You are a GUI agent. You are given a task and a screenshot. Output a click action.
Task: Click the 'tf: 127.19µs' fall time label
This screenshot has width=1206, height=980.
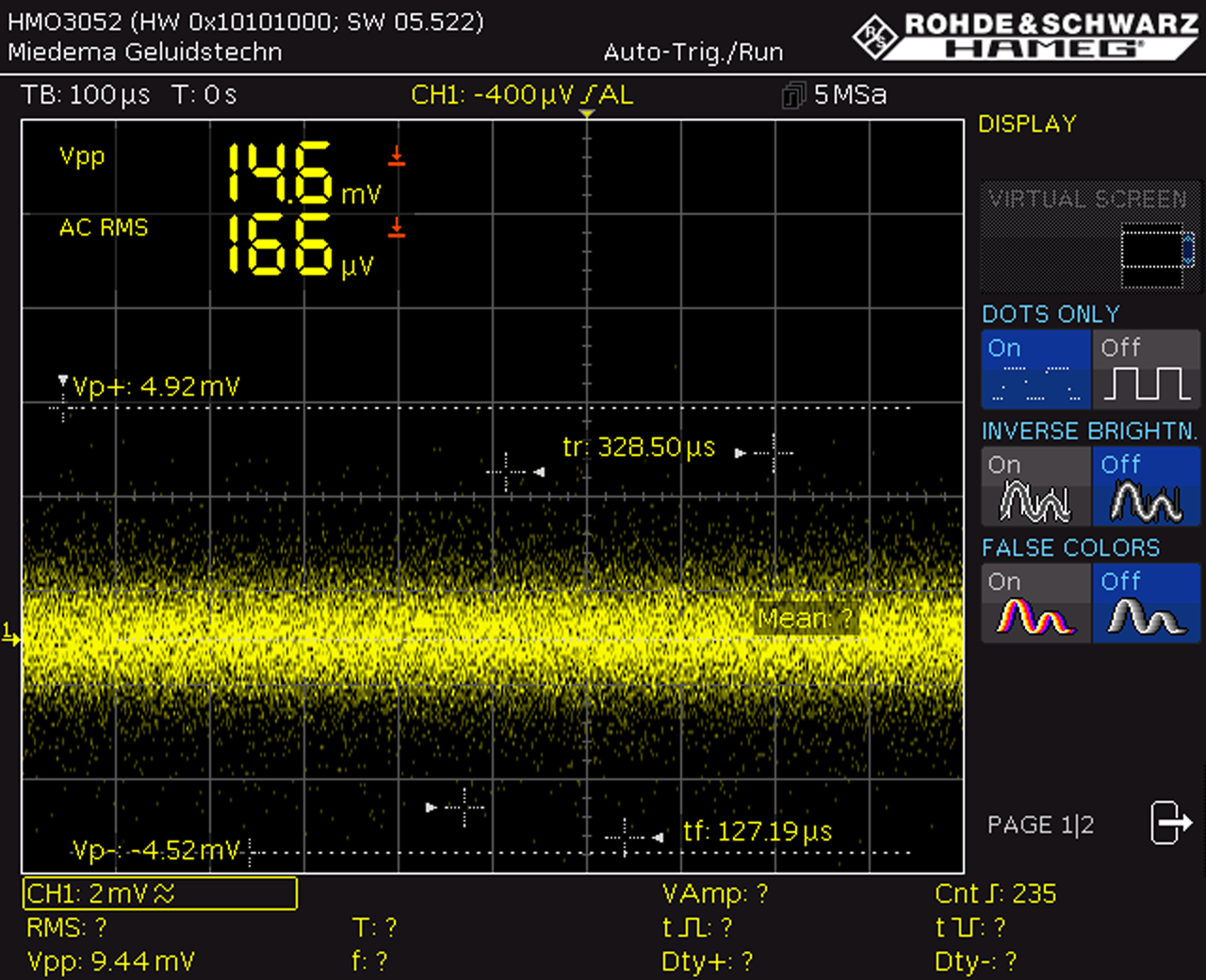(x=758, y=831)
